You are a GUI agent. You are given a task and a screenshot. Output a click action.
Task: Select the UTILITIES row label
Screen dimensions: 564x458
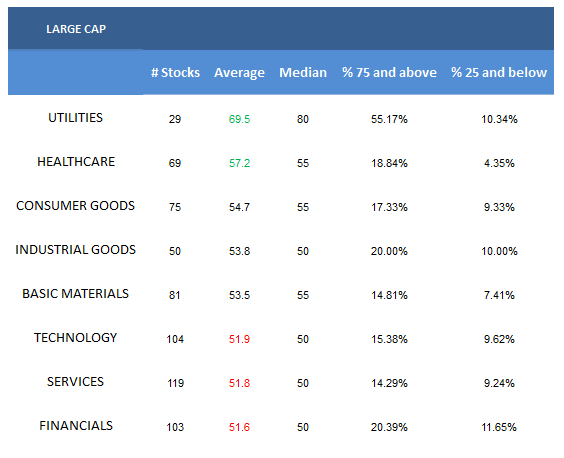pyautogui.click(x=76, y=118)
